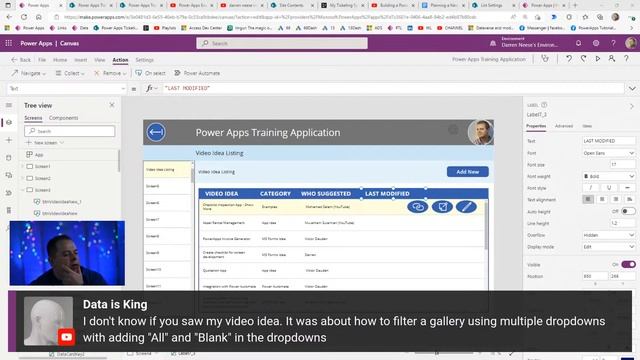Expand the formula bar chevron
Image resolution: width=640 pixels, height=360 pixels.
pos(632,89)
